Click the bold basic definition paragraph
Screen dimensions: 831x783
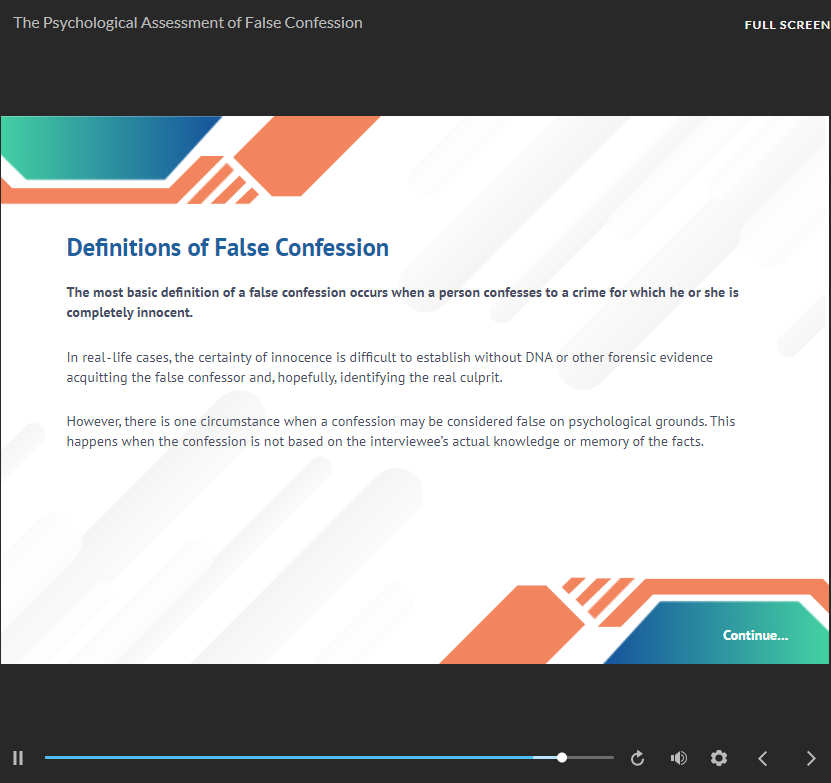point(402,302)
